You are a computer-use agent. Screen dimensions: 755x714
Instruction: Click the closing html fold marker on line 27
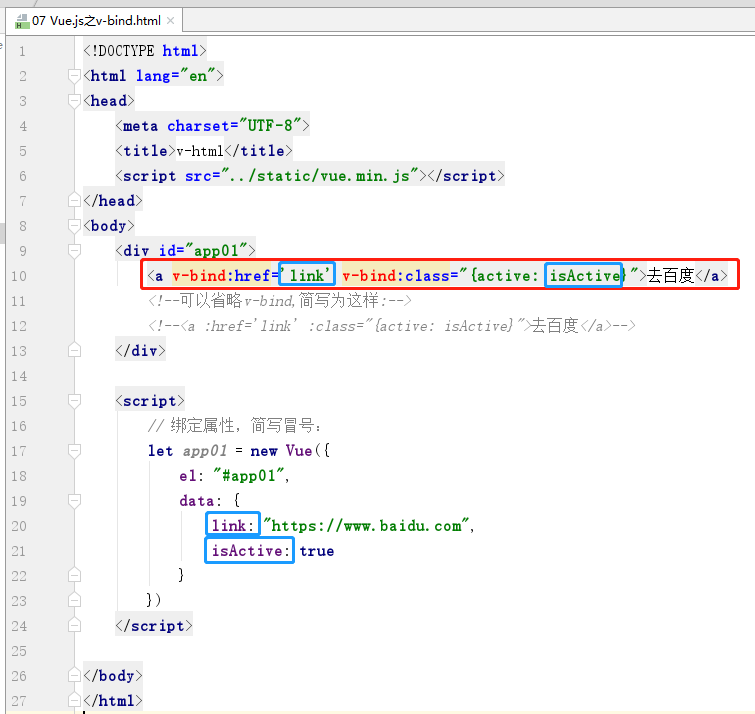tap(74, 701)
